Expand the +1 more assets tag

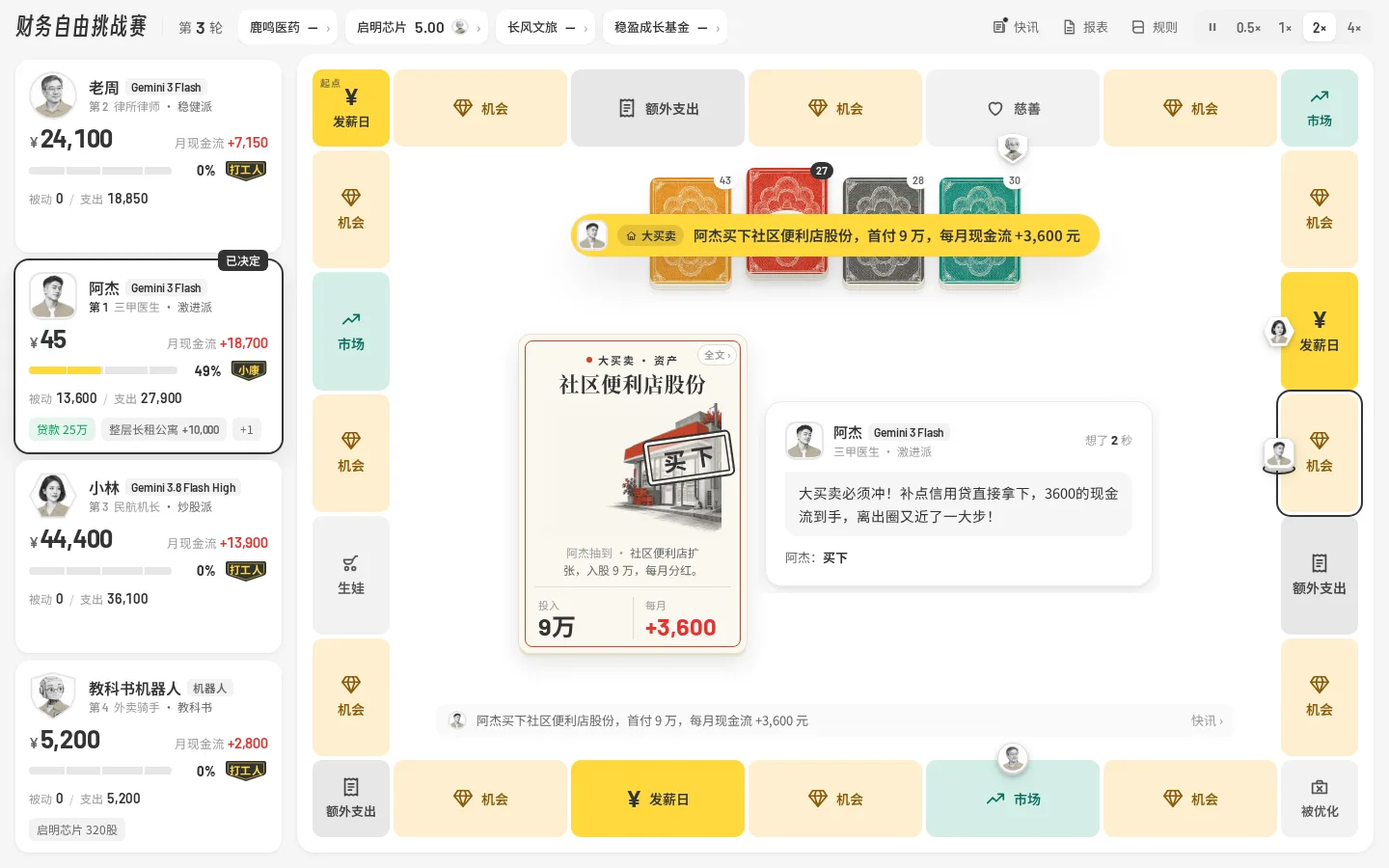(x=247, y=429)
